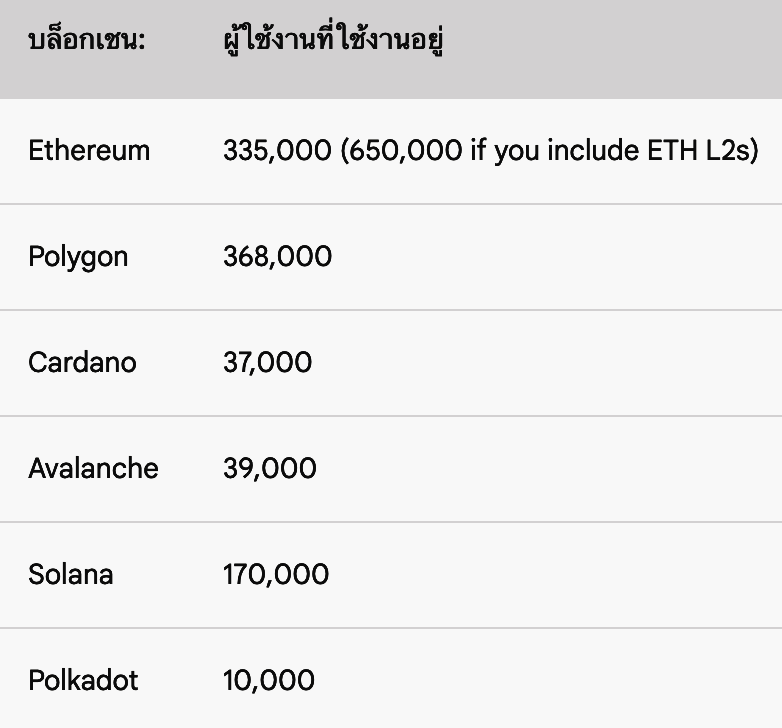
Task: Select the Ethereum blockchain name
Action: point(89,151)
